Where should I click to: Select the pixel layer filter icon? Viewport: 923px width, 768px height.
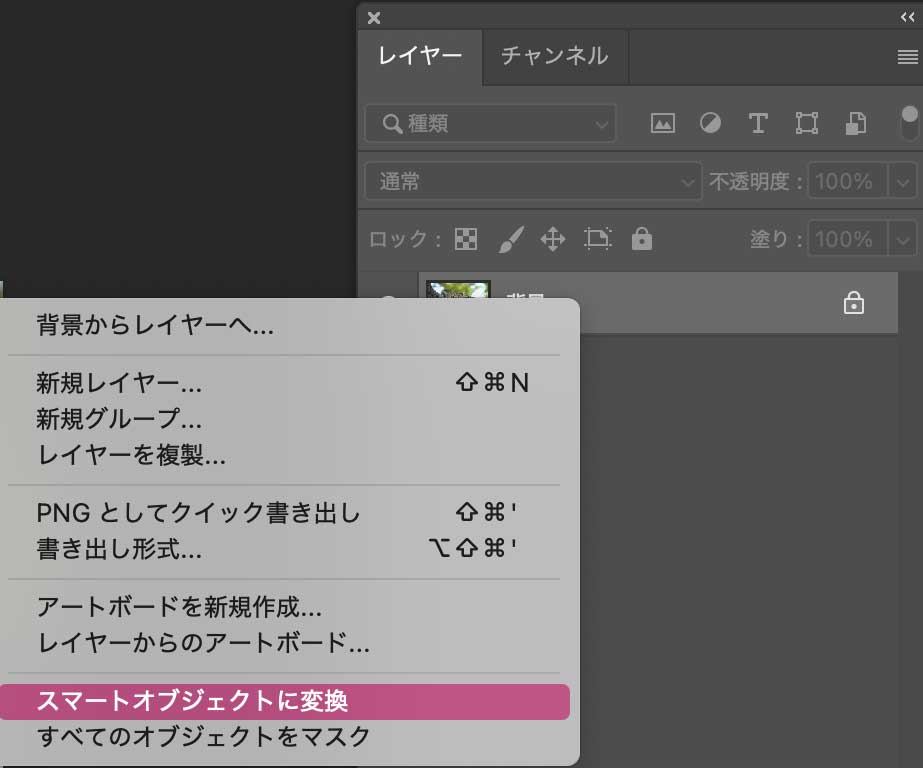(661, 123)
